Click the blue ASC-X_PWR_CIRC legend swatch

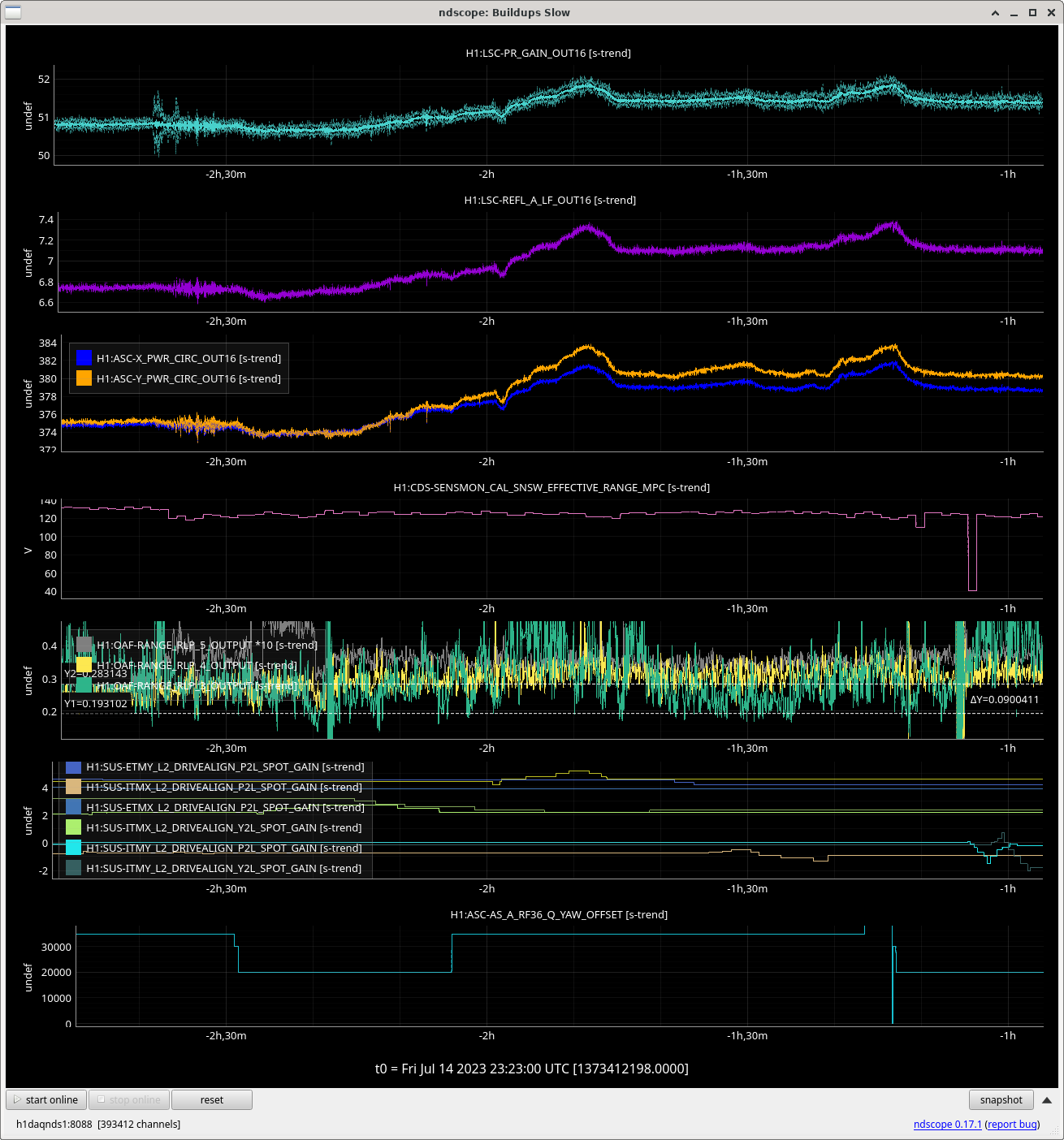pos(84,358)
